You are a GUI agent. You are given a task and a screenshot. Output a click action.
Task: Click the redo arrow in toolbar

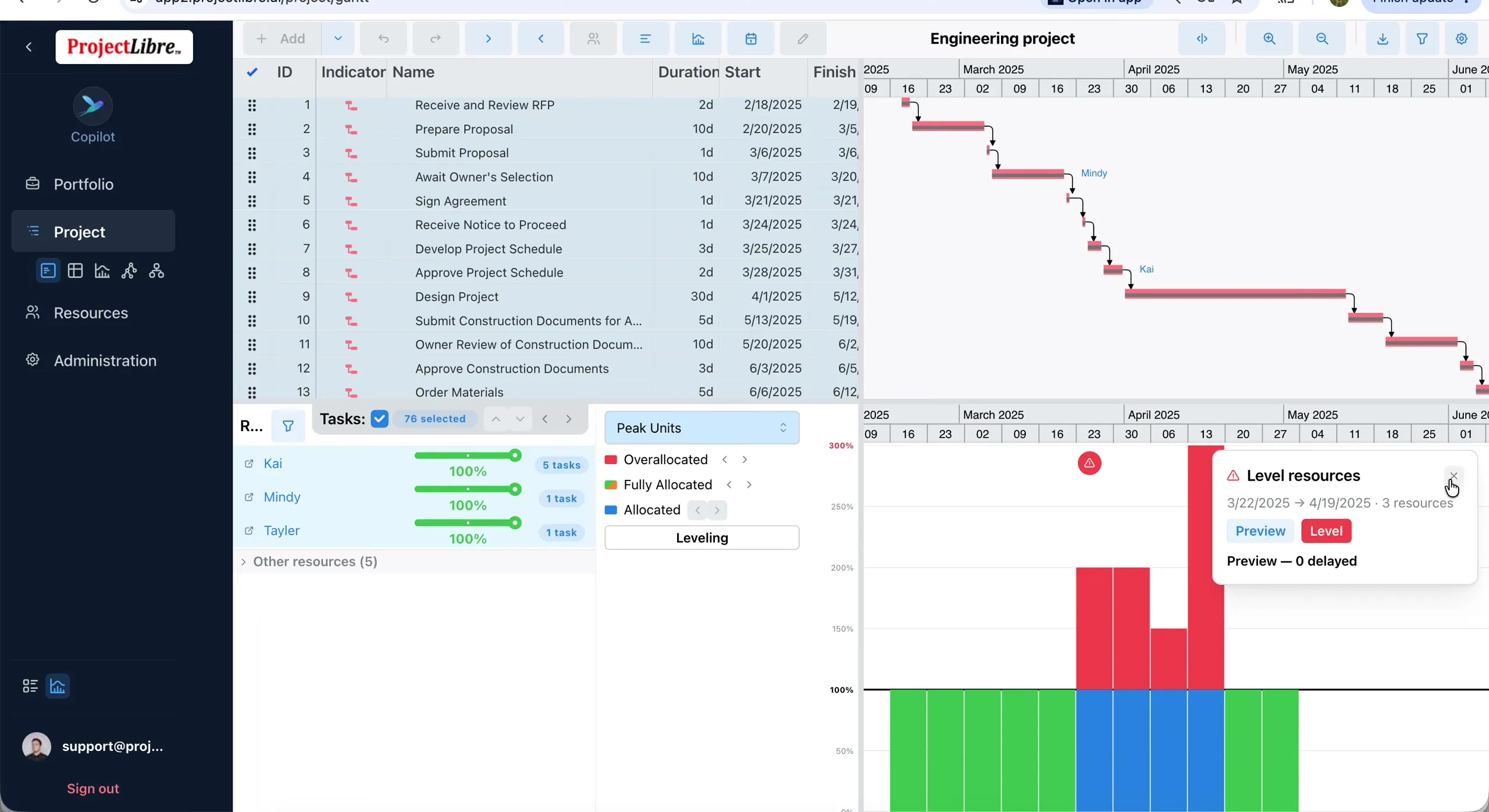coord(436,38)
